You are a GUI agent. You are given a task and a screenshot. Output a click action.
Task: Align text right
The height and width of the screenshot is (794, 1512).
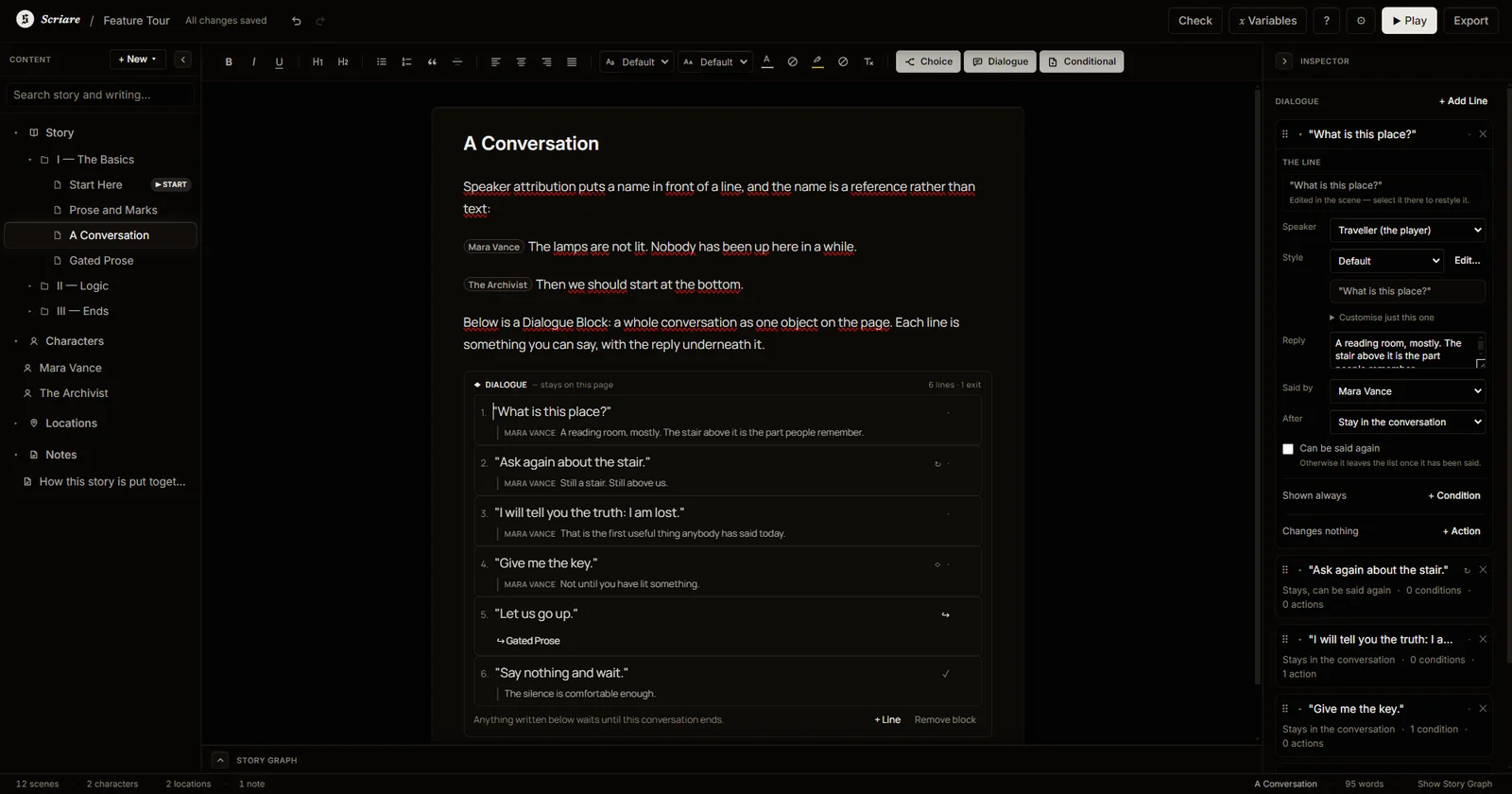click(x=546, y=61)
